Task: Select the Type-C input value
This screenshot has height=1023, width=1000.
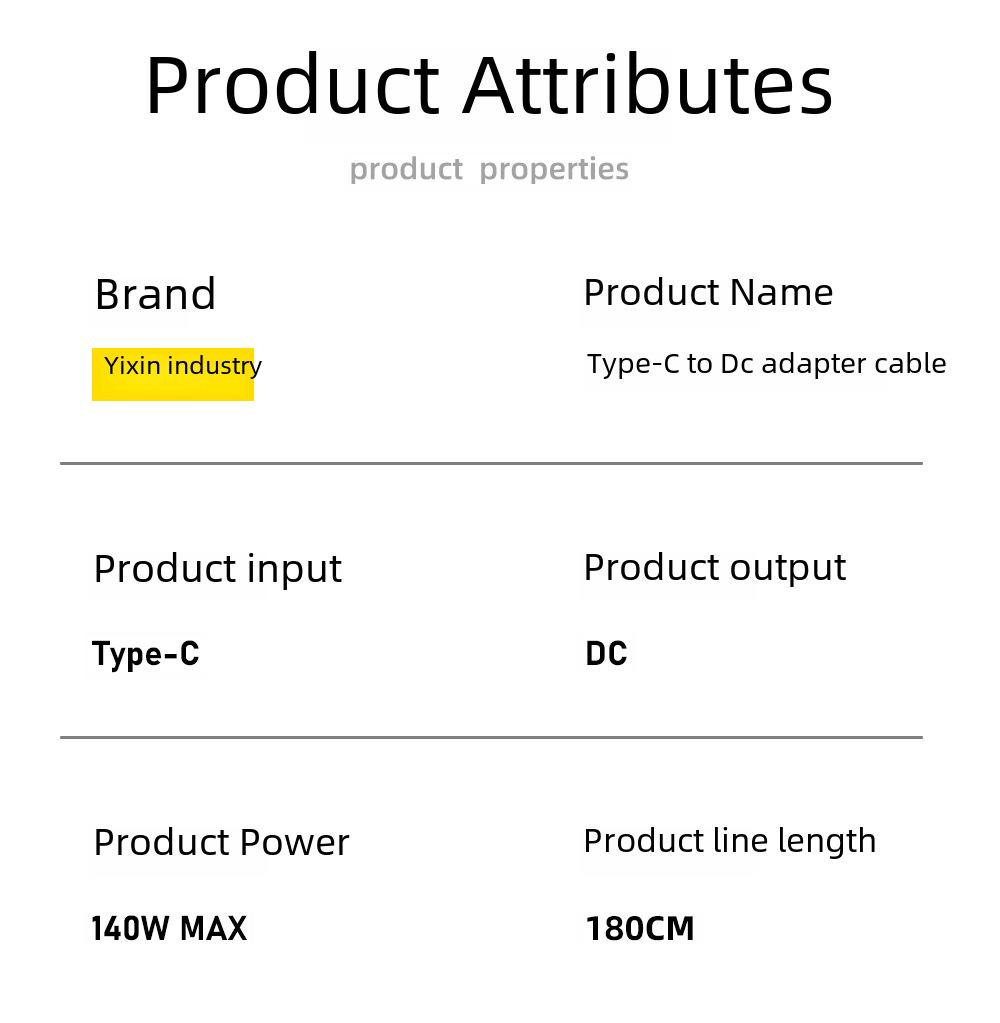Action: [x=145, y=654]
